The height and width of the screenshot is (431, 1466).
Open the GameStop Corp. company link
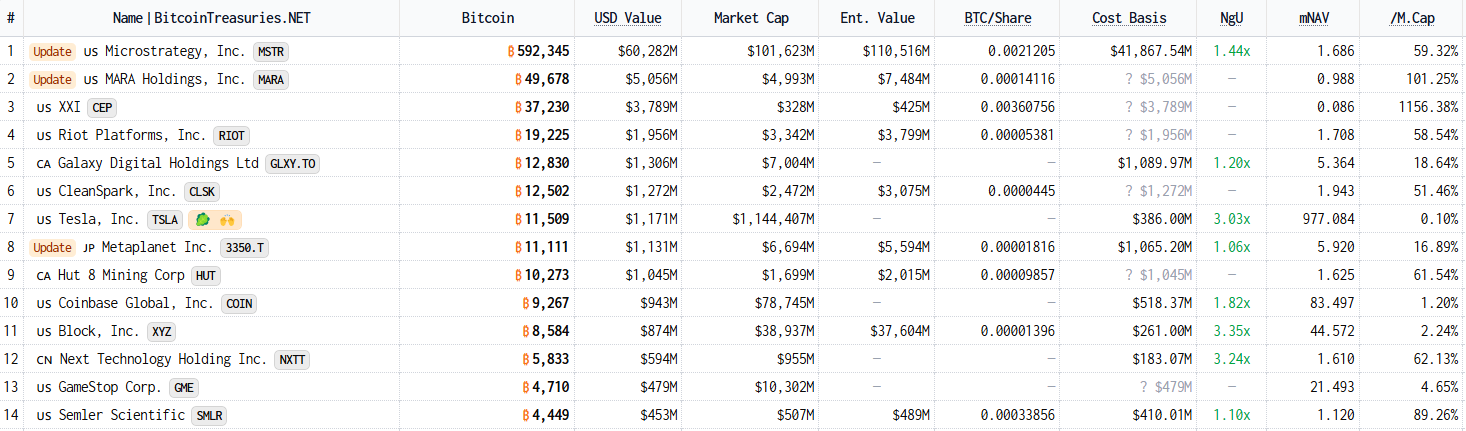(x=110, y=387)
